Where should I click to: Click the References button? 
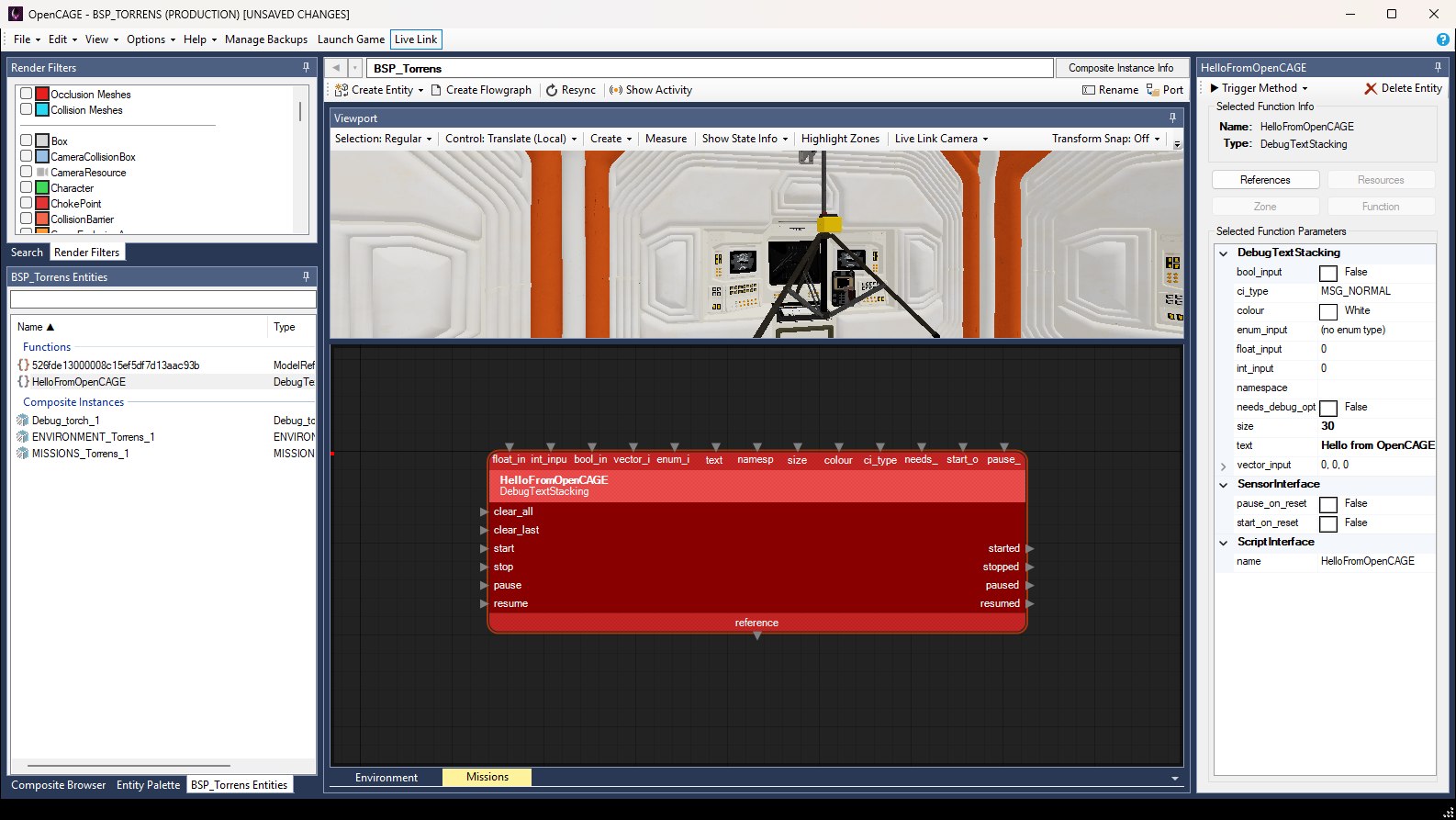click(1265, 180)
